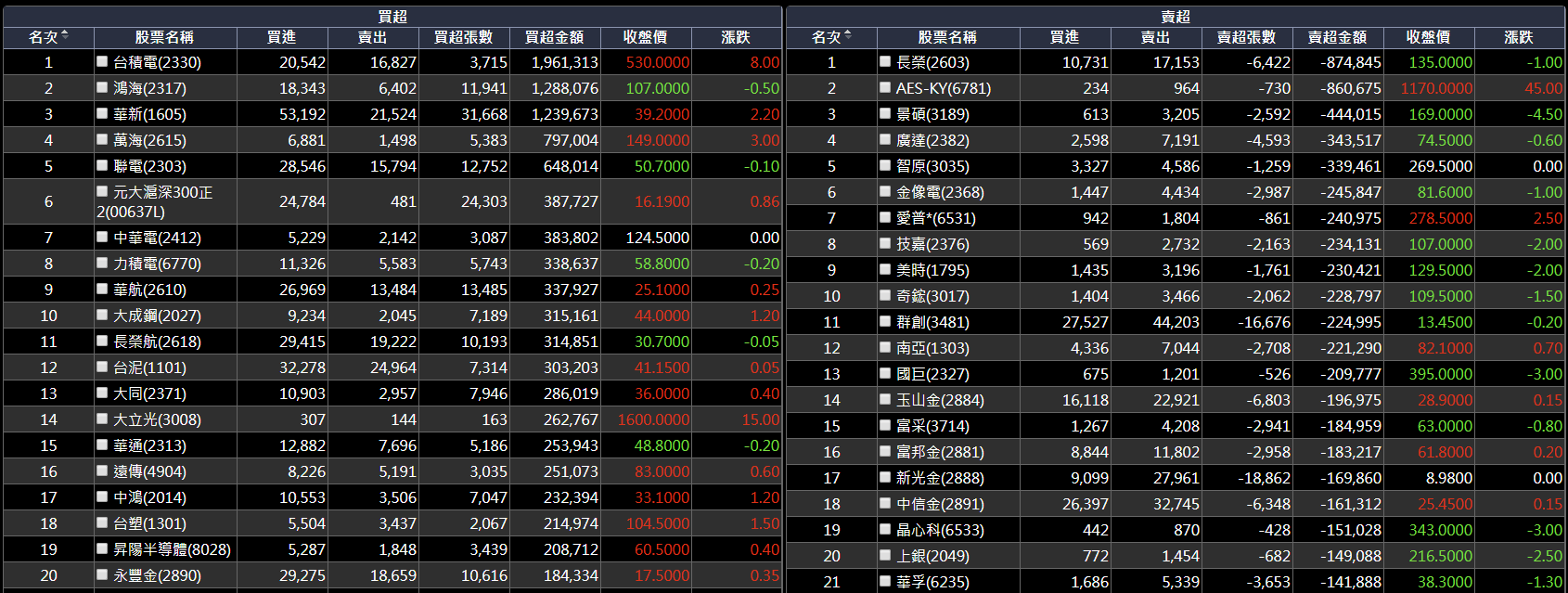1568x593 pixels.
Task: Open stock 中鴻(2014)
Action: 149,497
